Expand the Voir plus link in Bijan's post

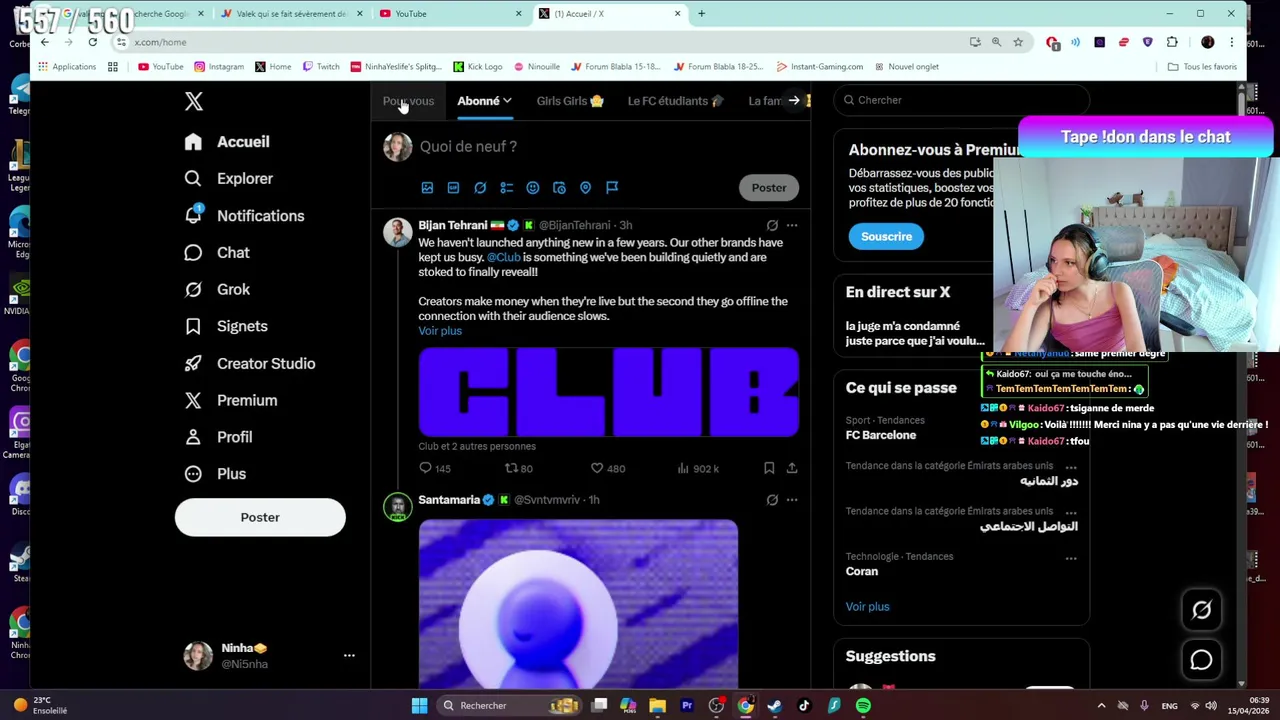(x=440, y=331)
